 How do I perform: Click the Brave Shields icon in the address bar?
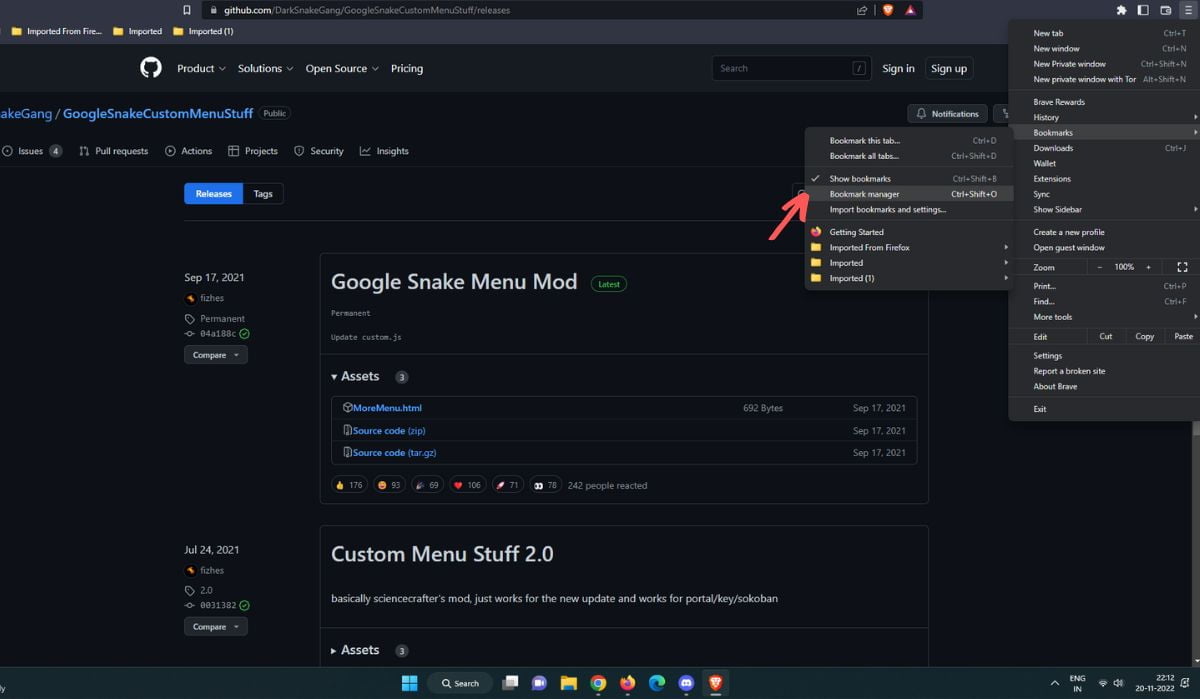coord(888,10)
